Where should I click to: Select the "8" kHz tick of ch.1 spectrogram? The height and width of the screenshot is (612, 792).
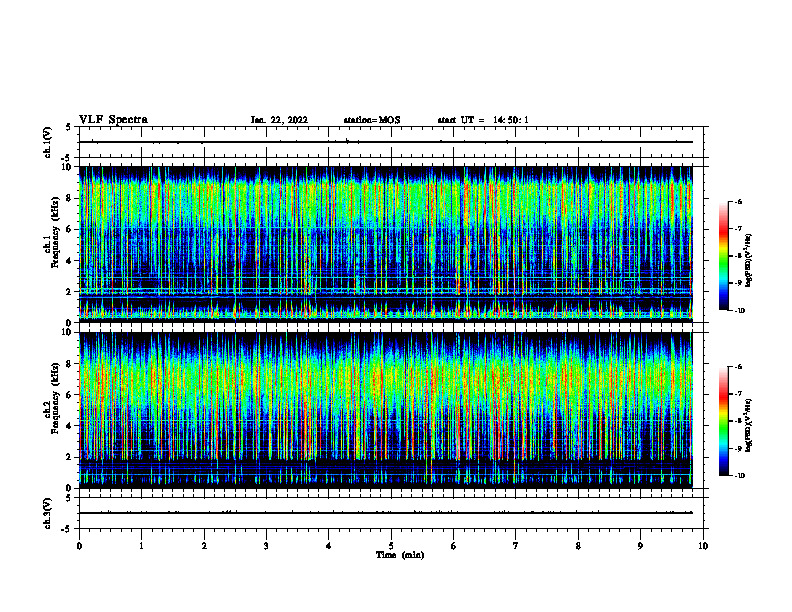tap(70, 198)
